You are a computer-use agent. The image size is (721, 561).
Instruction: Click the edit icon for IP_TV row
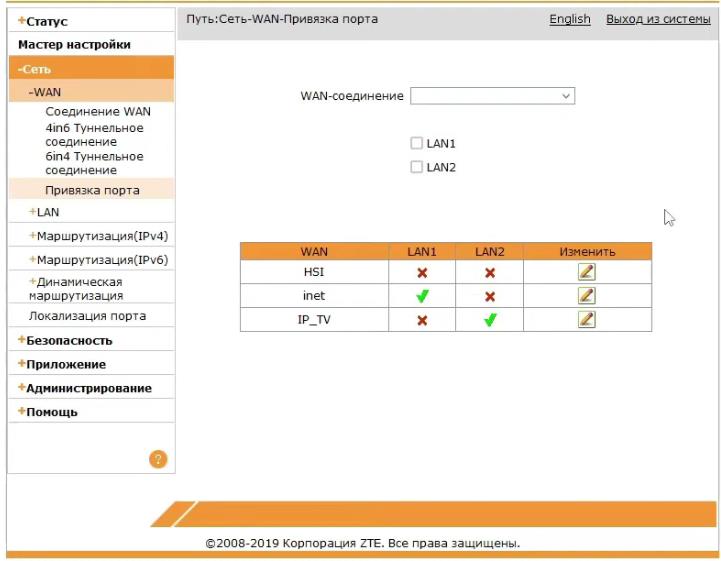[x=587, y=320]
